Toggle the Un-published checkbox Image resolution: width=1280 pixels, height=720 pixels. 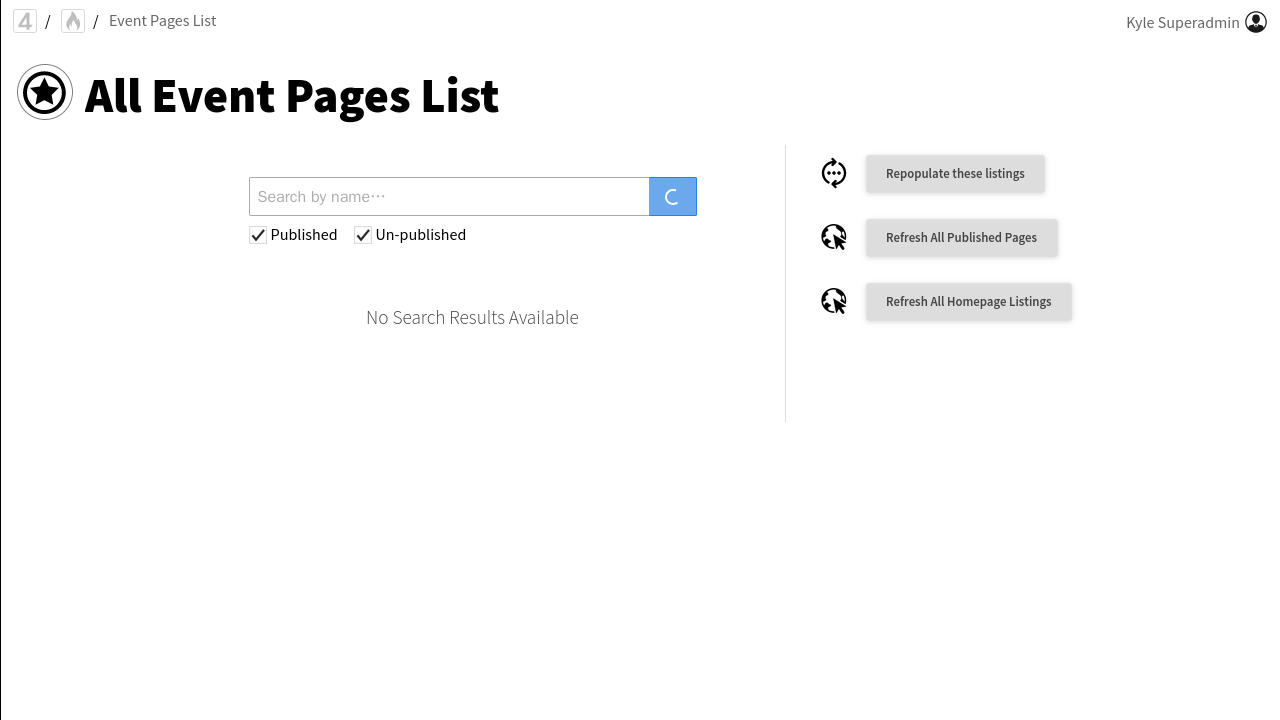pyautogui.click(x=363, y=235)
